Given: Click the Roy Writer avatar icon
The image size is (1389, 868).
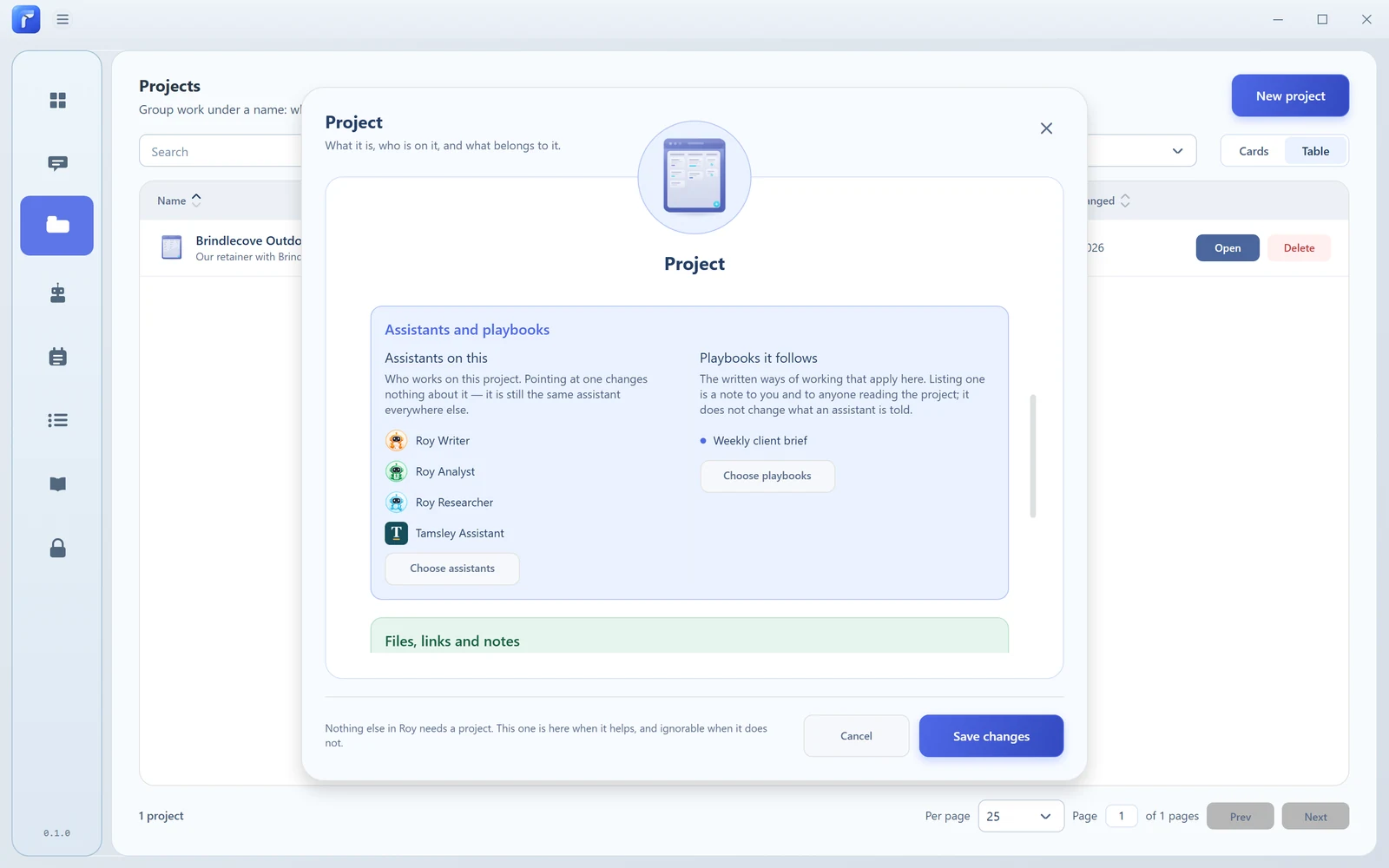Looking at the screenshot, I should click(x=396, y=441).
